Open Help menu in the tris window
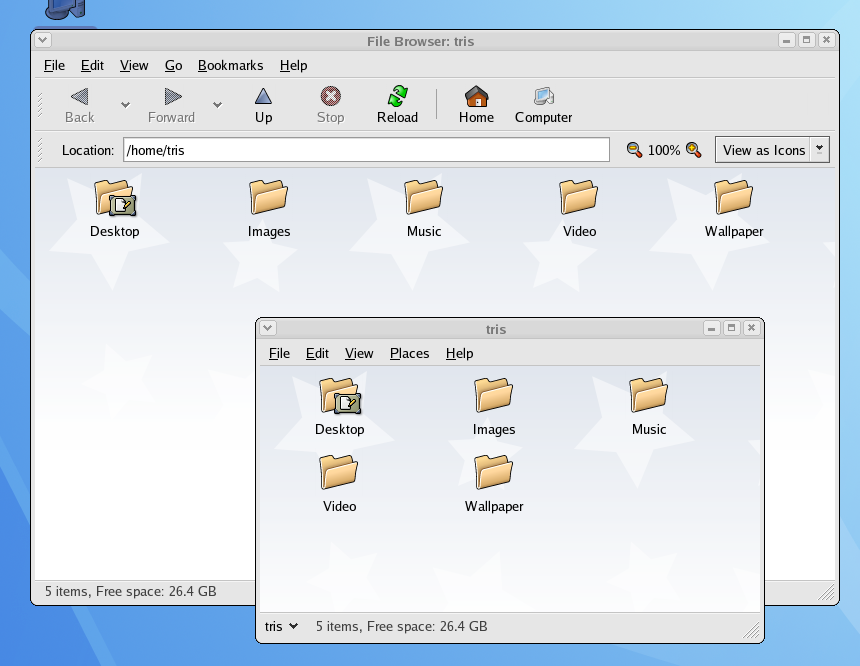Viewport: 860px width, 666px height. tap(459, 353)
